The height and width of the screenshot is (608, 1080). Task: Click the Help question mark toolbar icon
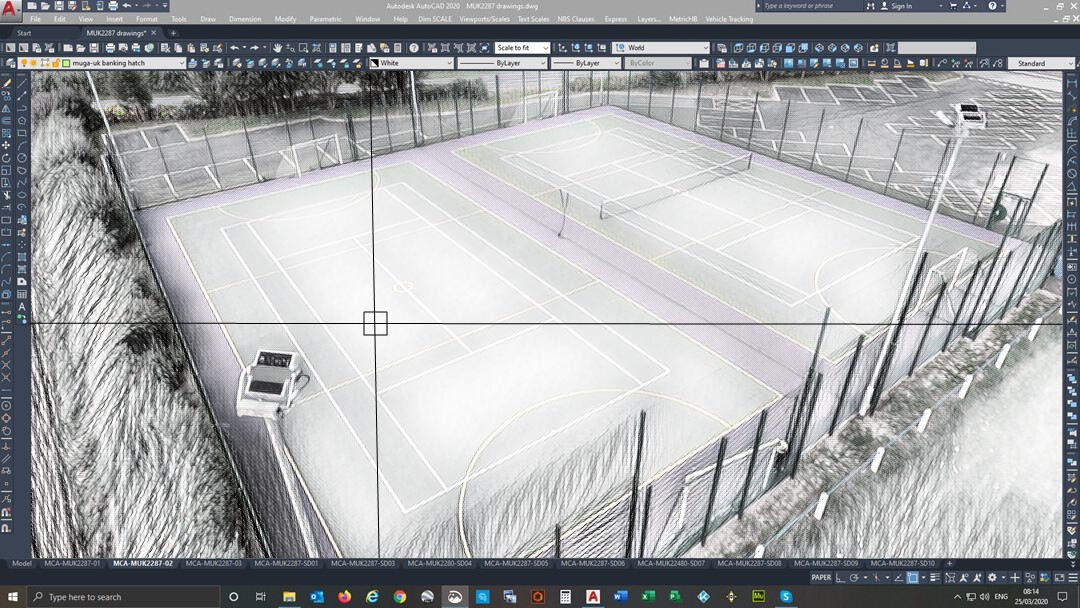point(413,48)
